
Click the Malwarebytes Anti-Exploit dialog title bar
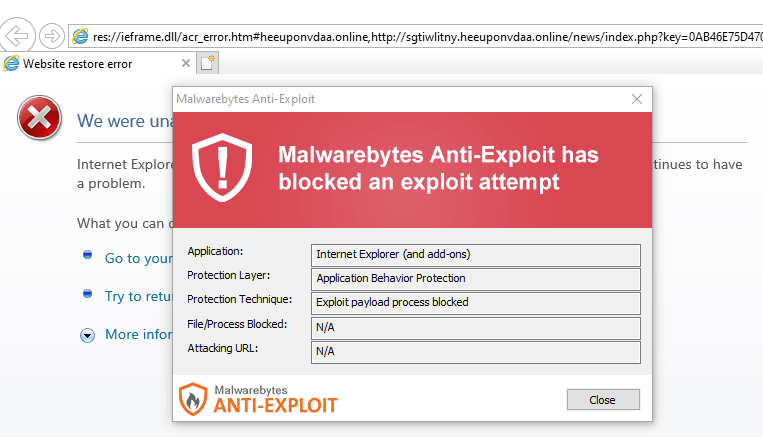pos(400,99)
